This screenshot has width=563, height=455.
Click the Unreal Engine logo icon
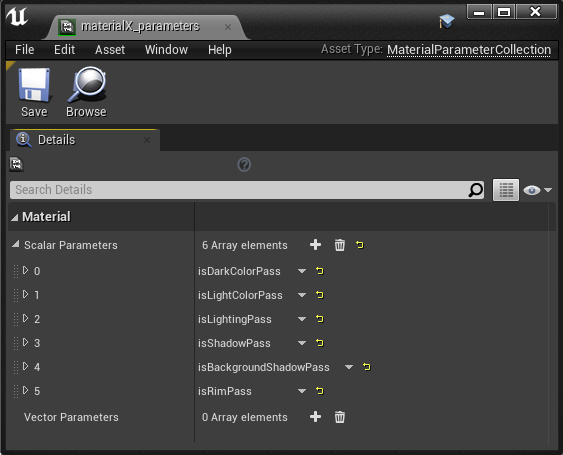[17, 17]
